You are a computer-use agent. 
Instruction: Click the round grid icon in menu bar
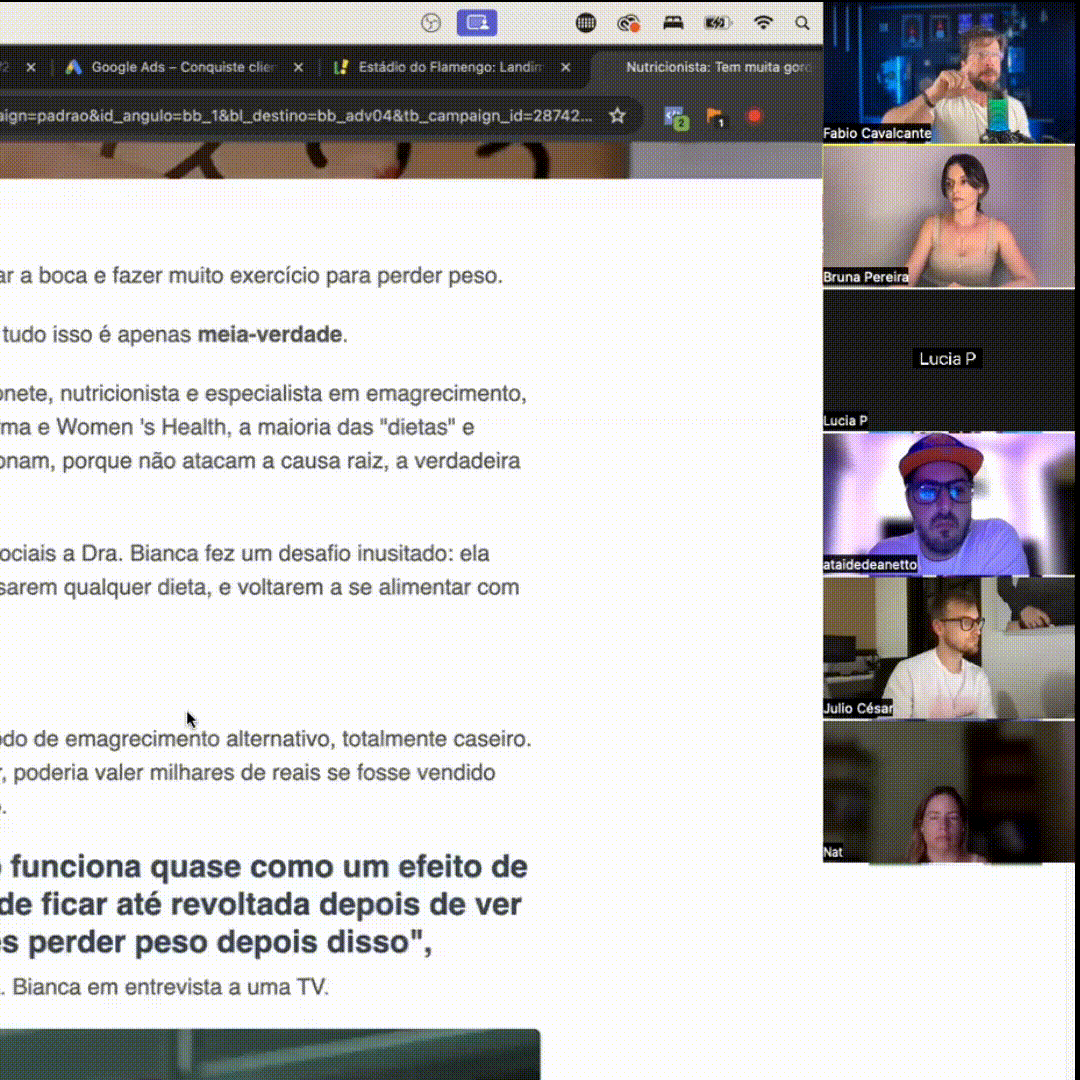click(x=586, y=23)
